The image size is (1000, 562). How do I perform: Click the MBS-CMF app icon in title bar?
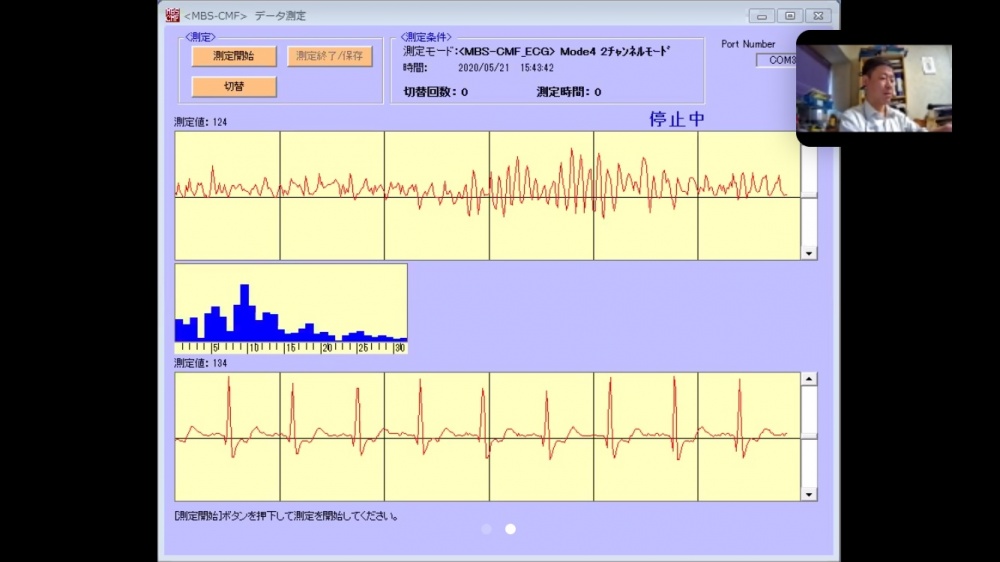click(x=173, y=15)
